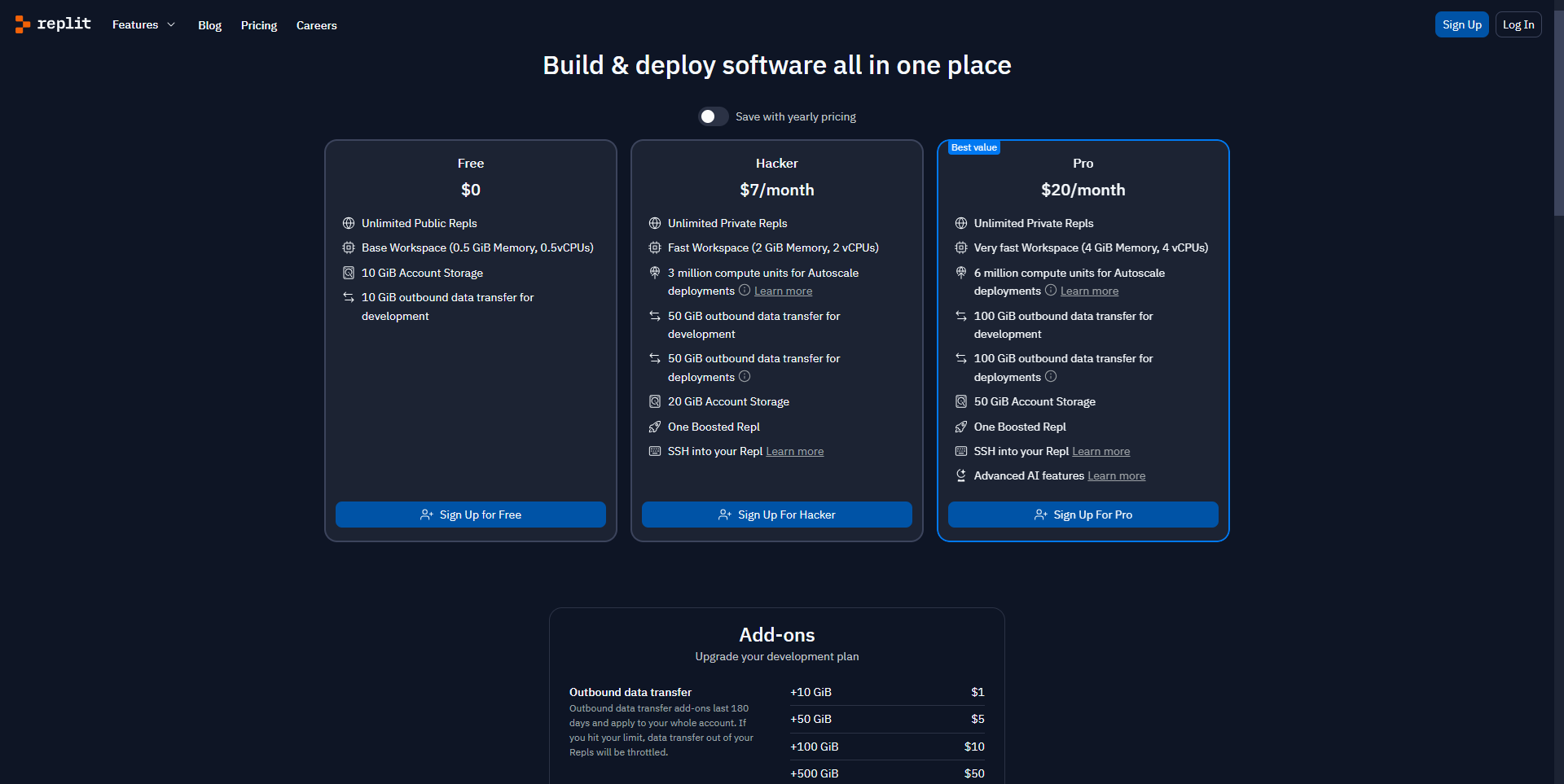This screenshot has height=784, width=1564.
Task: Click storage icon beside 20 GiB Account Storage
Action: [x=655, y=401]
